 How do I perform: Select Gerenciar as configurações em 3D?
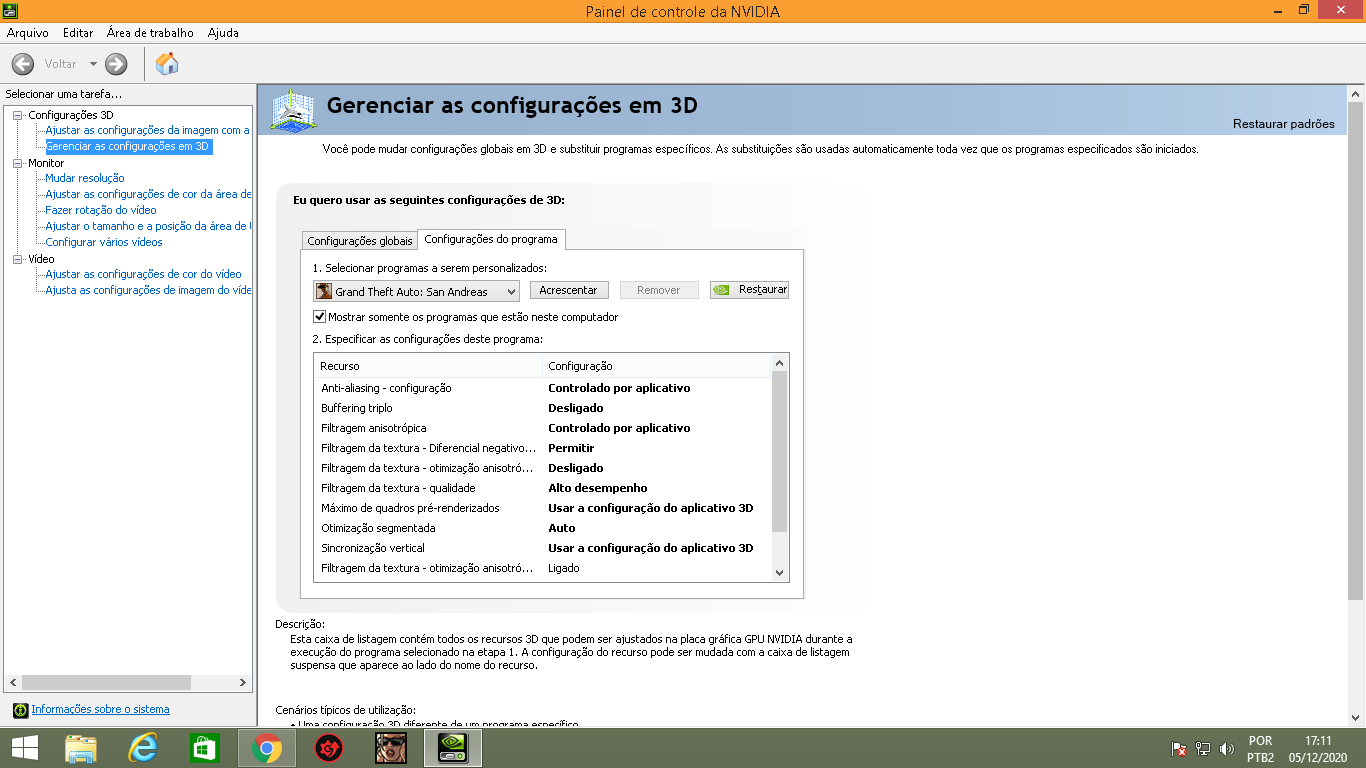128,146
